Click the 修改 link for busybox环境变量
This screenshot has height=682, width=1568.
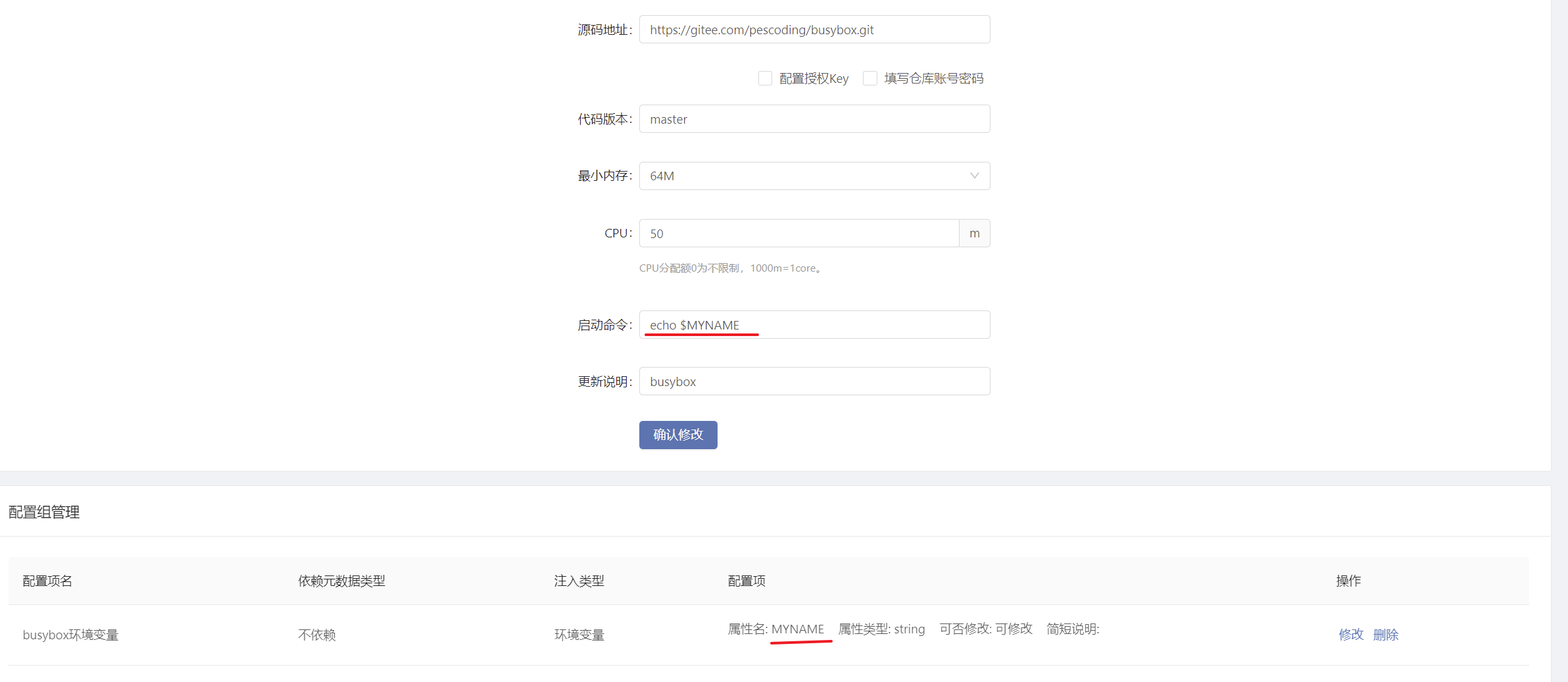tap(1351, 634)
